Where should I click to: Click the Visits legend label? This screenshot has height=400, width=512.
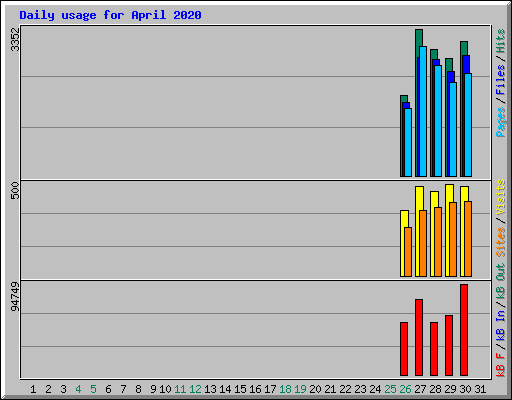(x=500, y=197)
